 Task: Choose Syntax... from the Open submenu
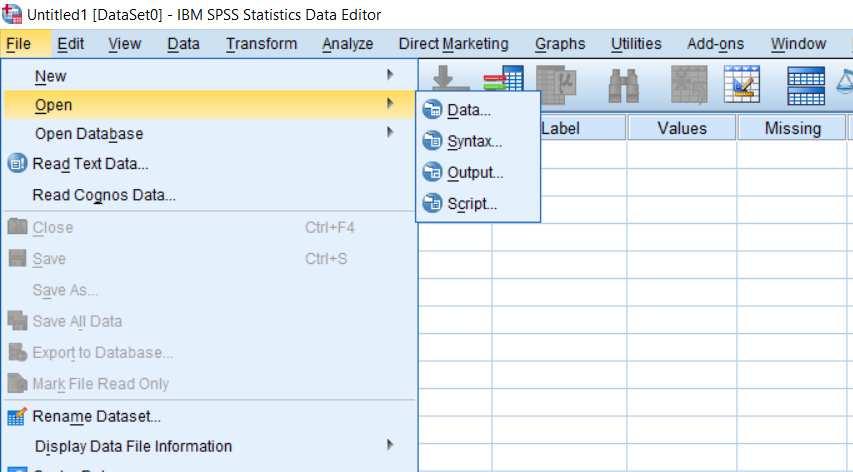tap(478, 141)
